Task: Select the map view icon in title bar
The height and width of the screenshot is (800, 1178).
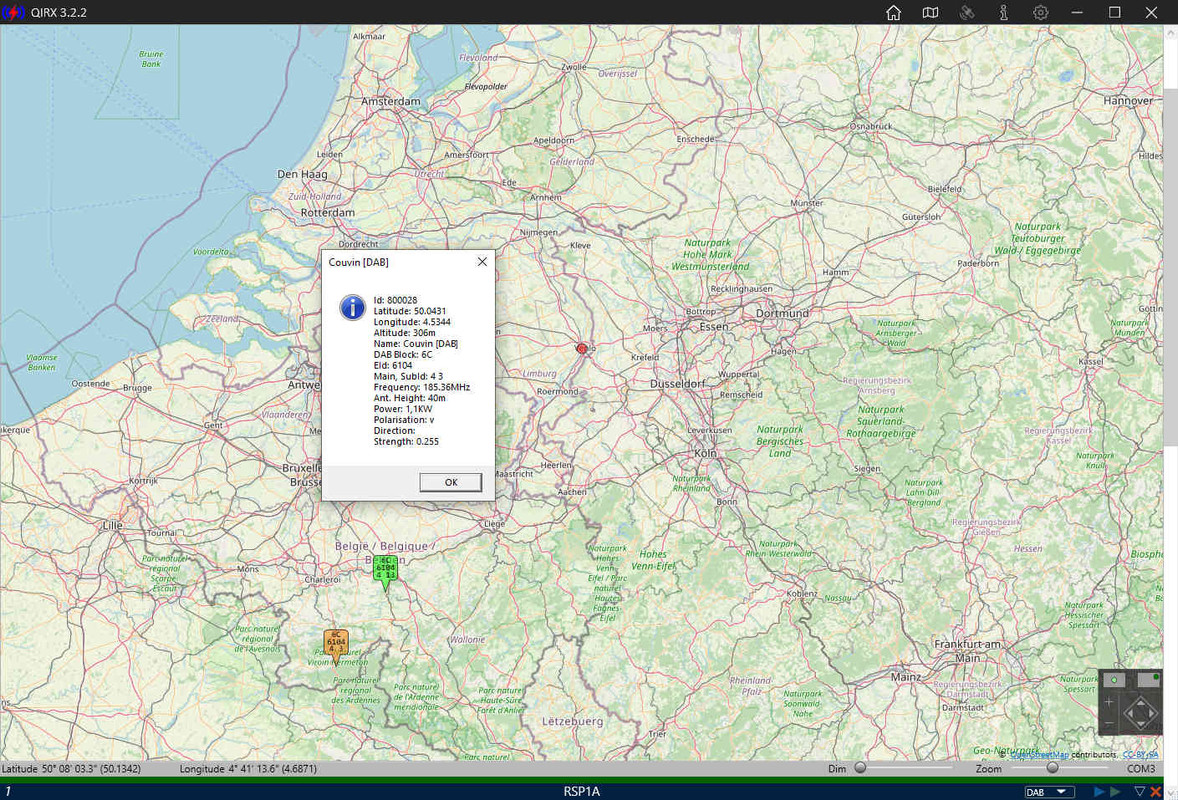Action: coord(930,13)
